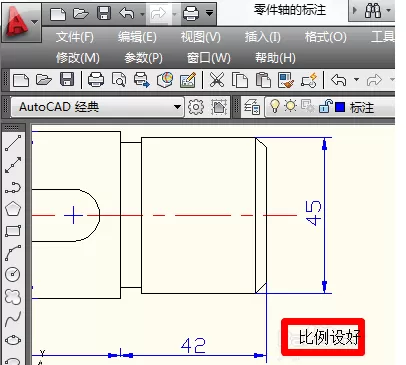Open the AutoCAD 经典 workspace dropdown
The height and width of the screenshot is (365, 406).
[97, 107]
